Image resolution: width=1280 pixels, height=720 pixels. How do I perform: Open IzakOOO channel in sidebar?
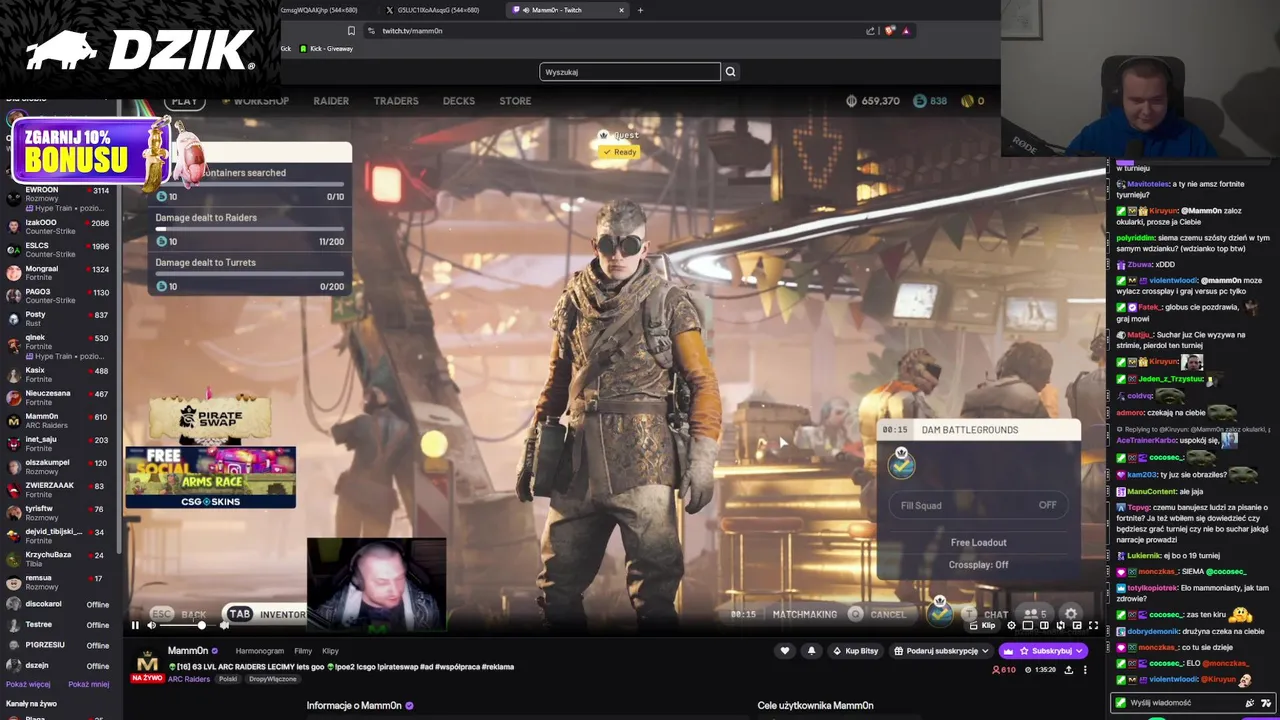pyautogui.click(x=60, y=227)
